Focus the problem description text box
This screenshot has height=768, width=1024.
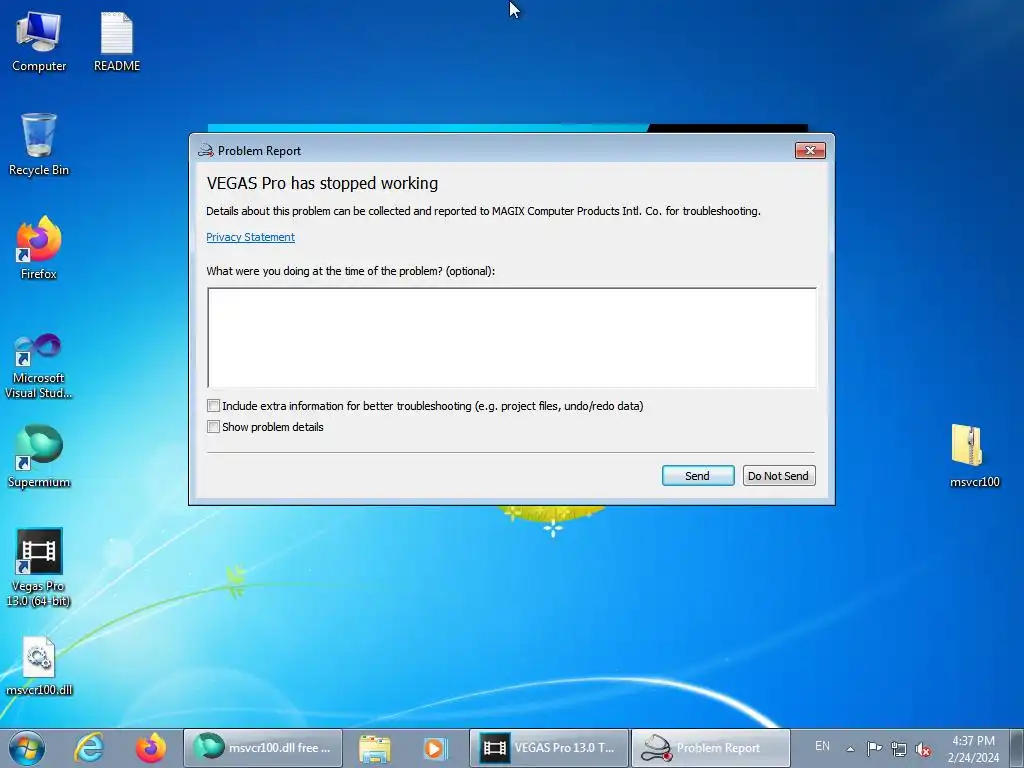512,338
